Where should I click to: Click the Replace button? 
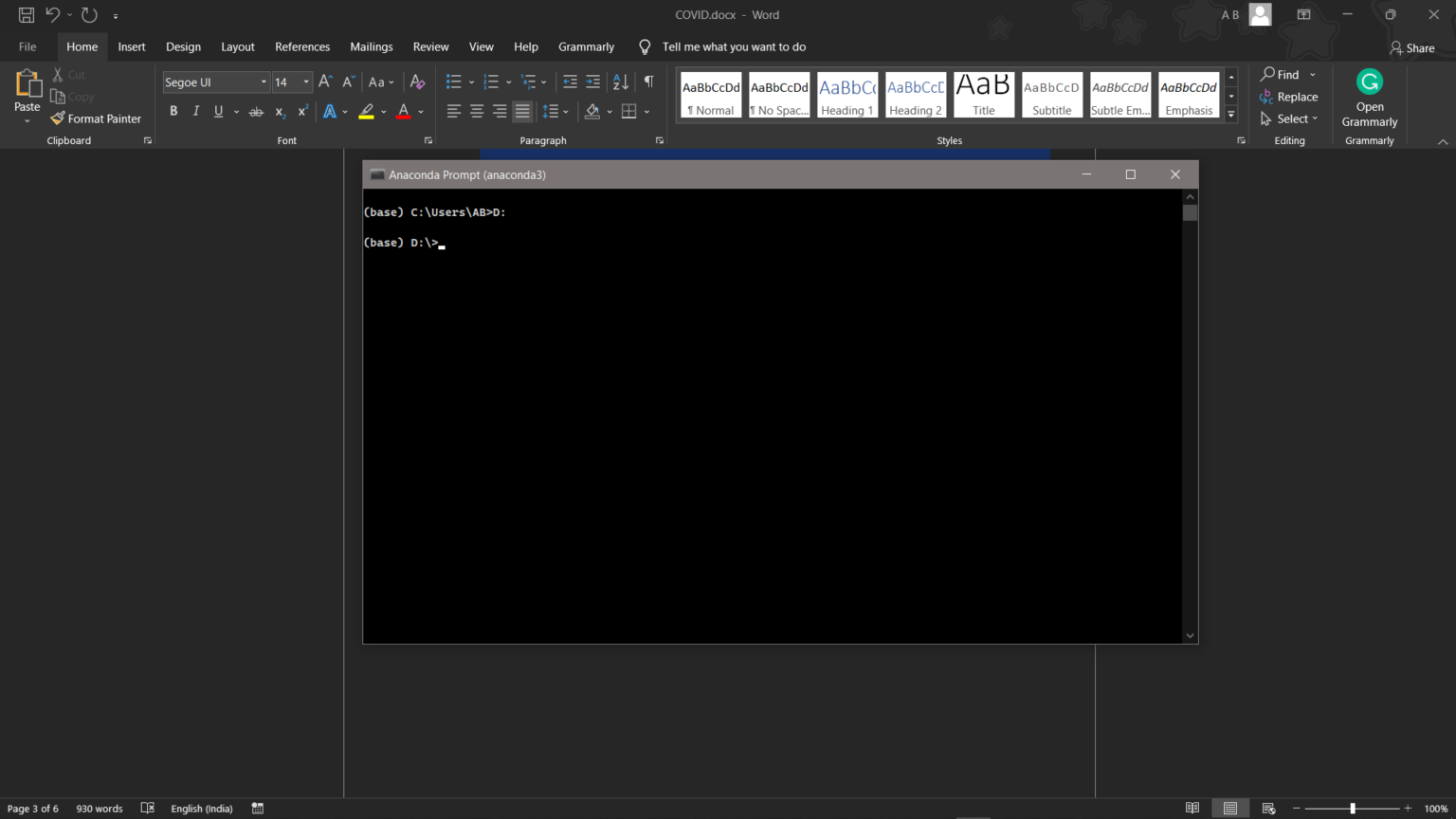pos(1289,97)
